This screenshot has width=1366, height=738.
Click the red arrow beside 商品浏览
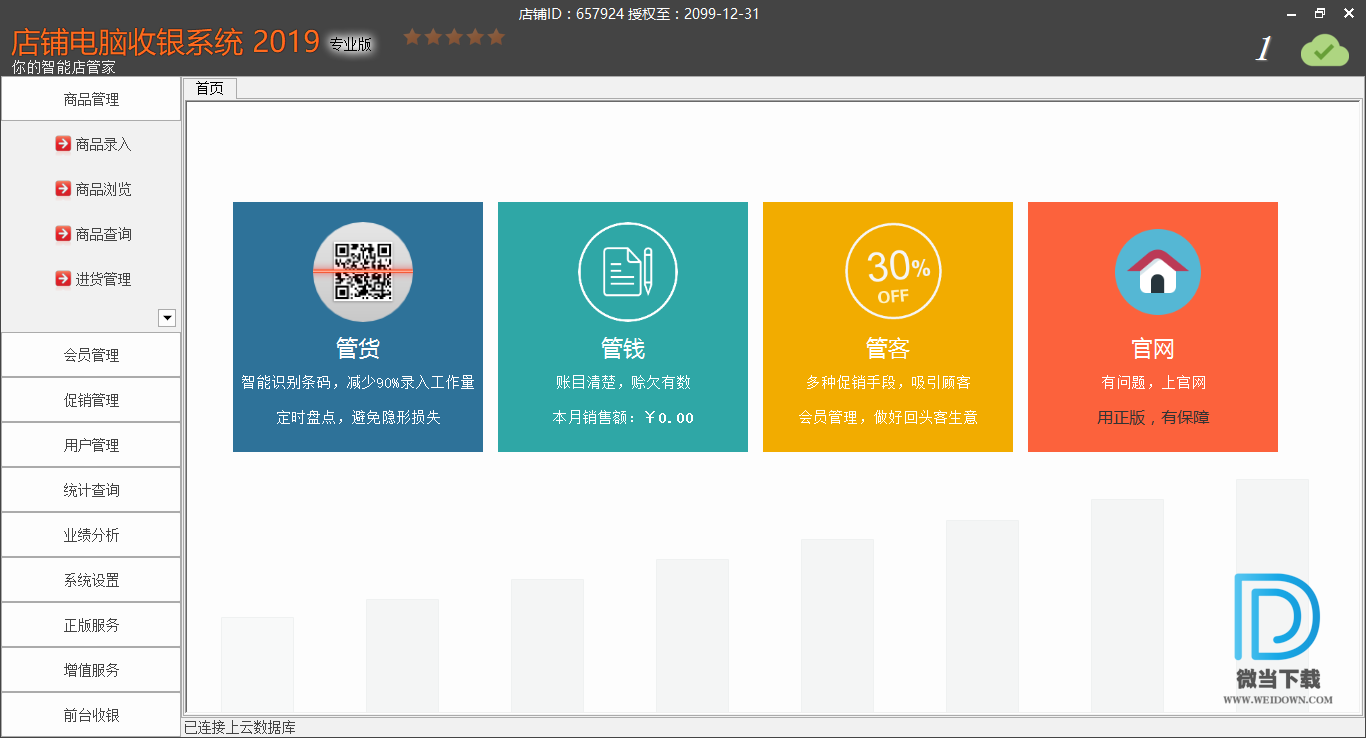(63, 189)
